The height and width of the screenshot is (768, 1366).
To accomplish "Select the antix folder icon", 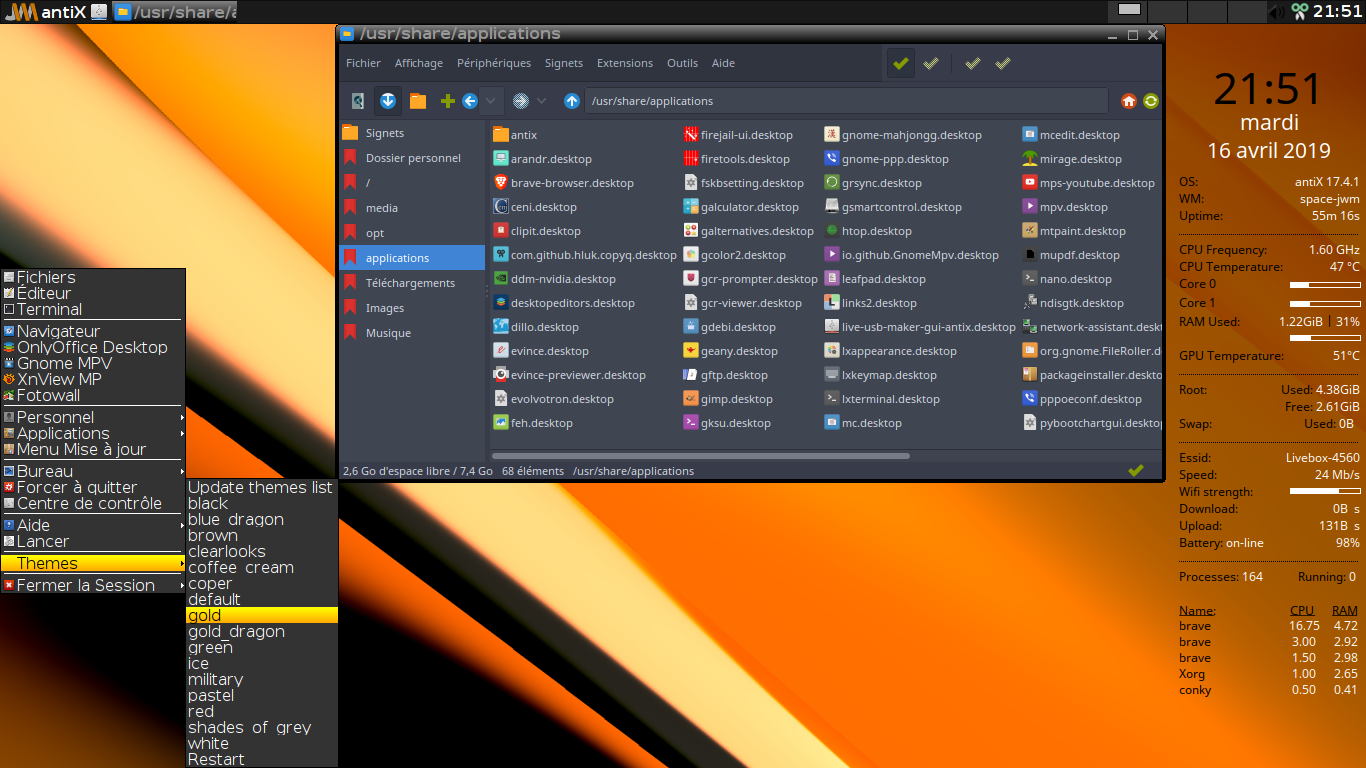I will tap(501, 135).
